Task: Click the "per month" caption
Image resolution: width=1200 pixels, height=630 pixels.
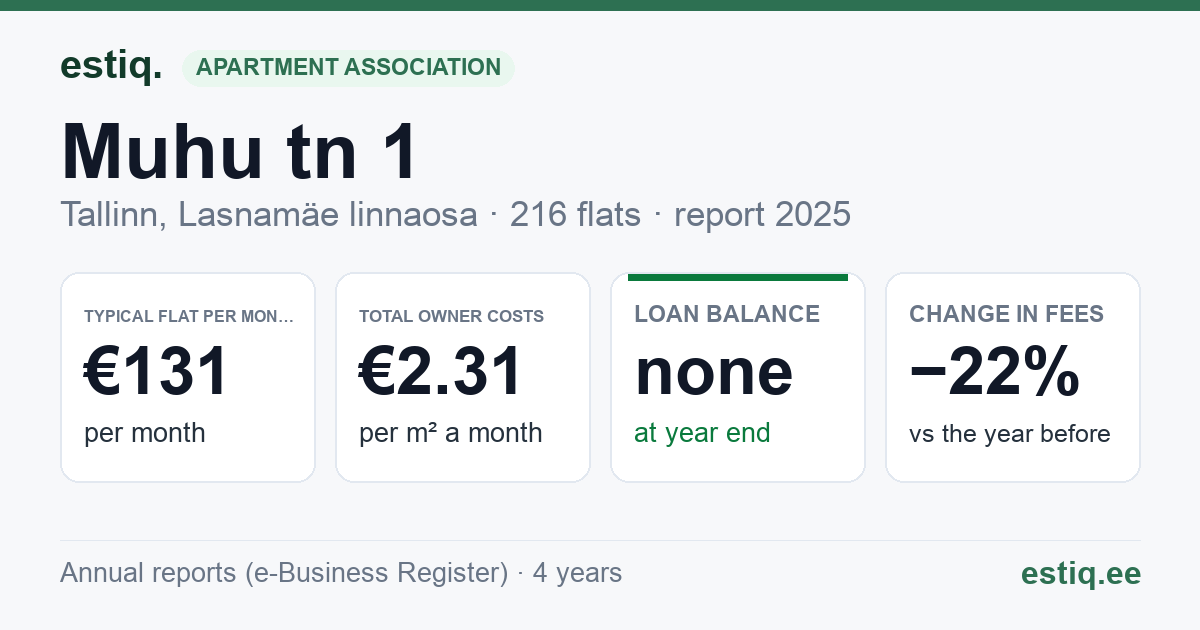Action: (144, 433)
